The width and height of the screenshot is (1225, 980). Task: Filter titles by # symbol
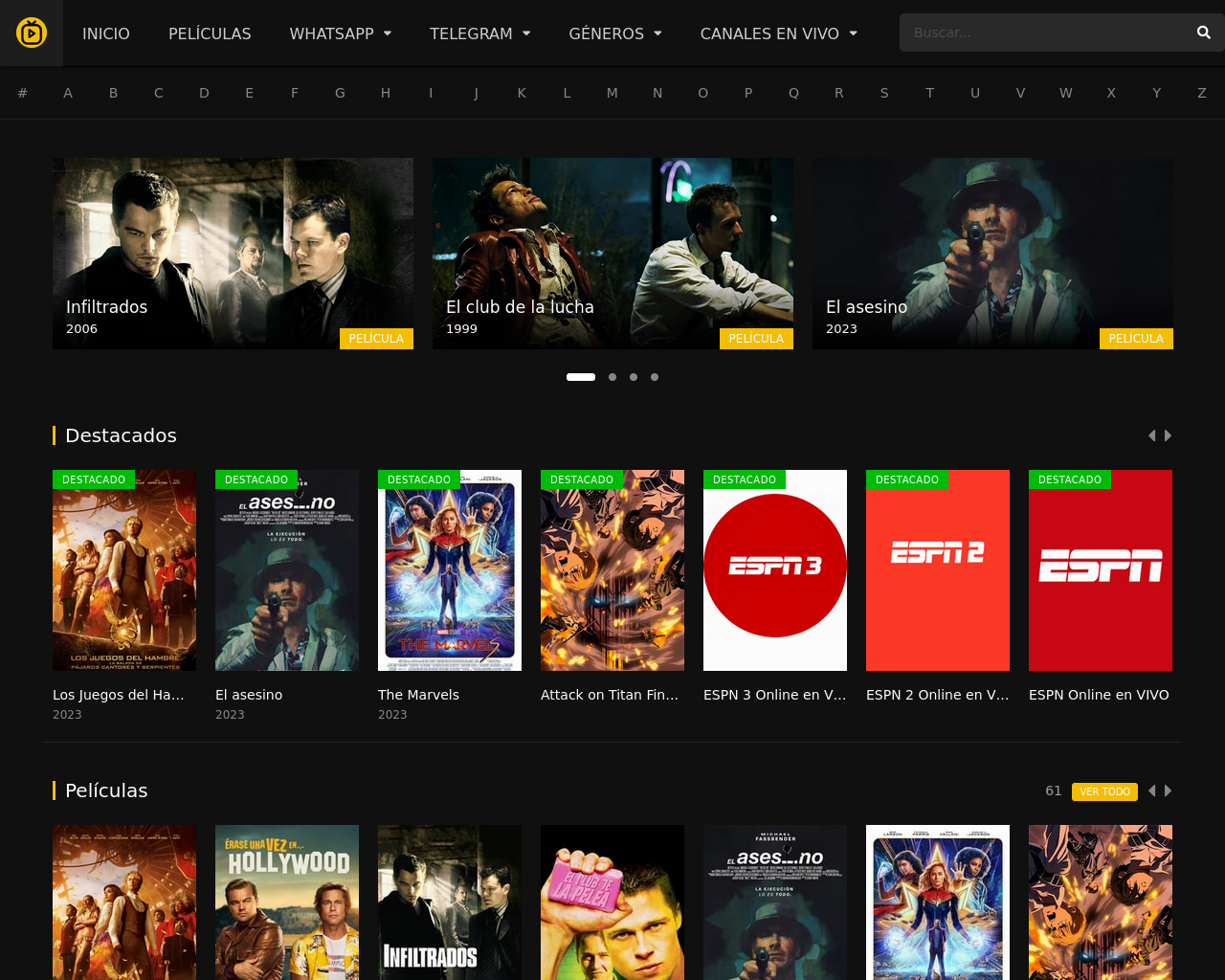[22, 93]
